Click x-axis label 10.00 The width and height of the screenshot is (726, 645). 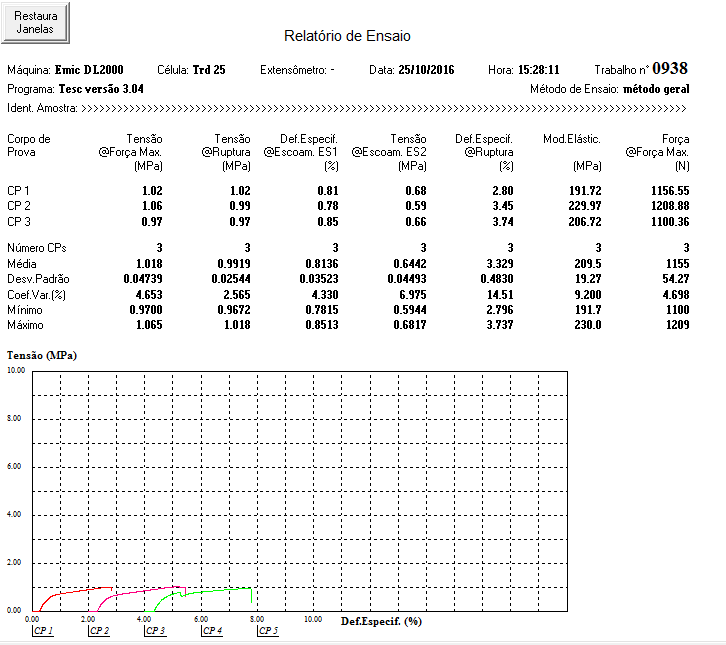coord(313,619)
